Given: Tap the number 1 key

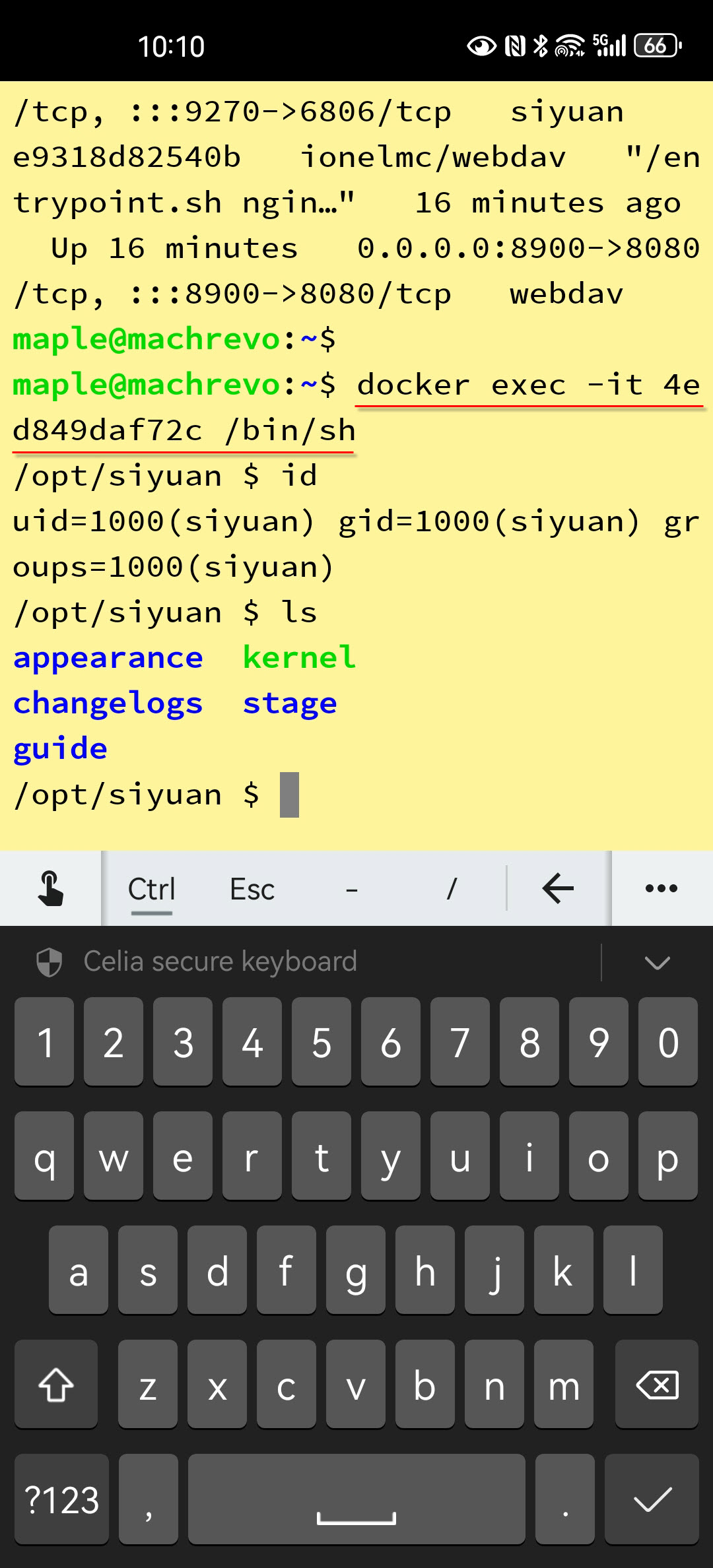Looking at the screenshot, I should [44, 1041].
